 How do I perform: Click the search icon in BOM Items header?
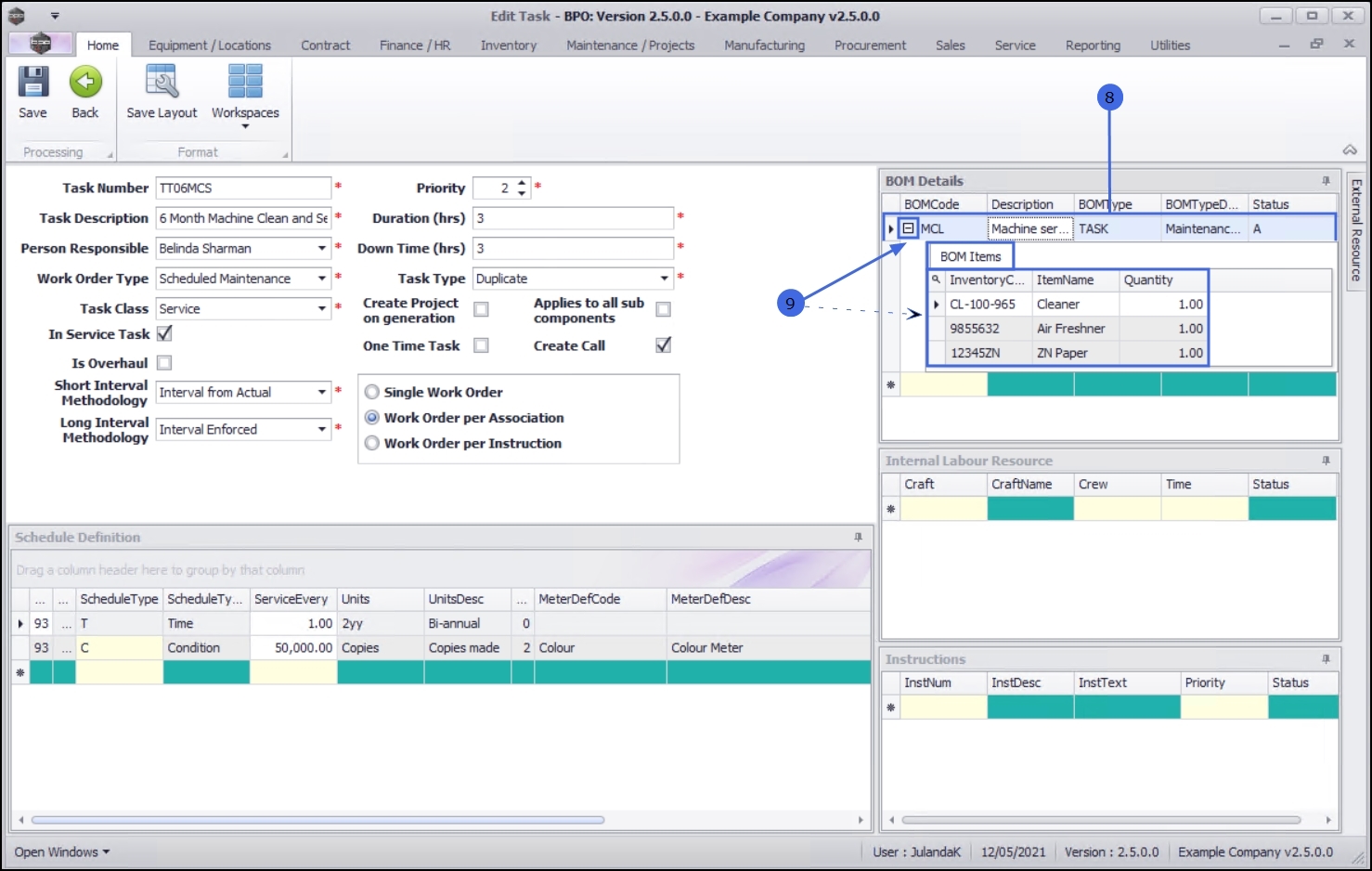936,279
